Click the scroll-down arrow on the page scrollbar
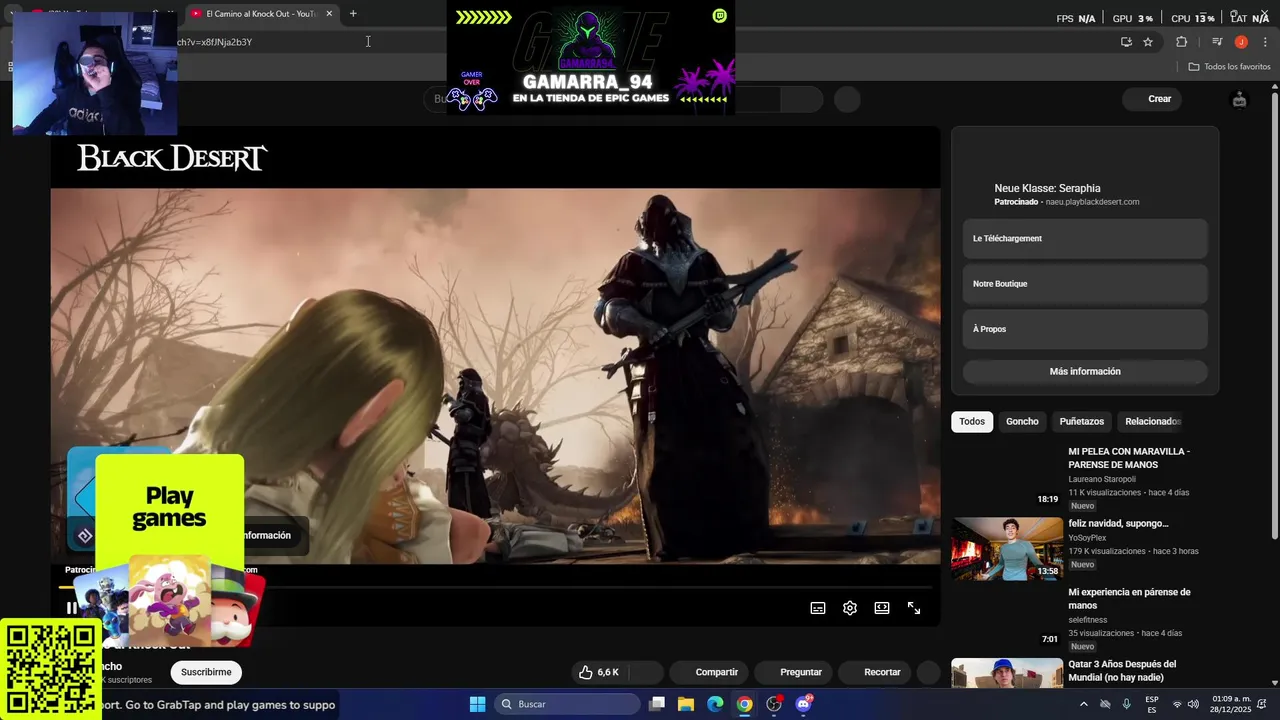This screenshot has width=1280, height=720. [1274, 683]
